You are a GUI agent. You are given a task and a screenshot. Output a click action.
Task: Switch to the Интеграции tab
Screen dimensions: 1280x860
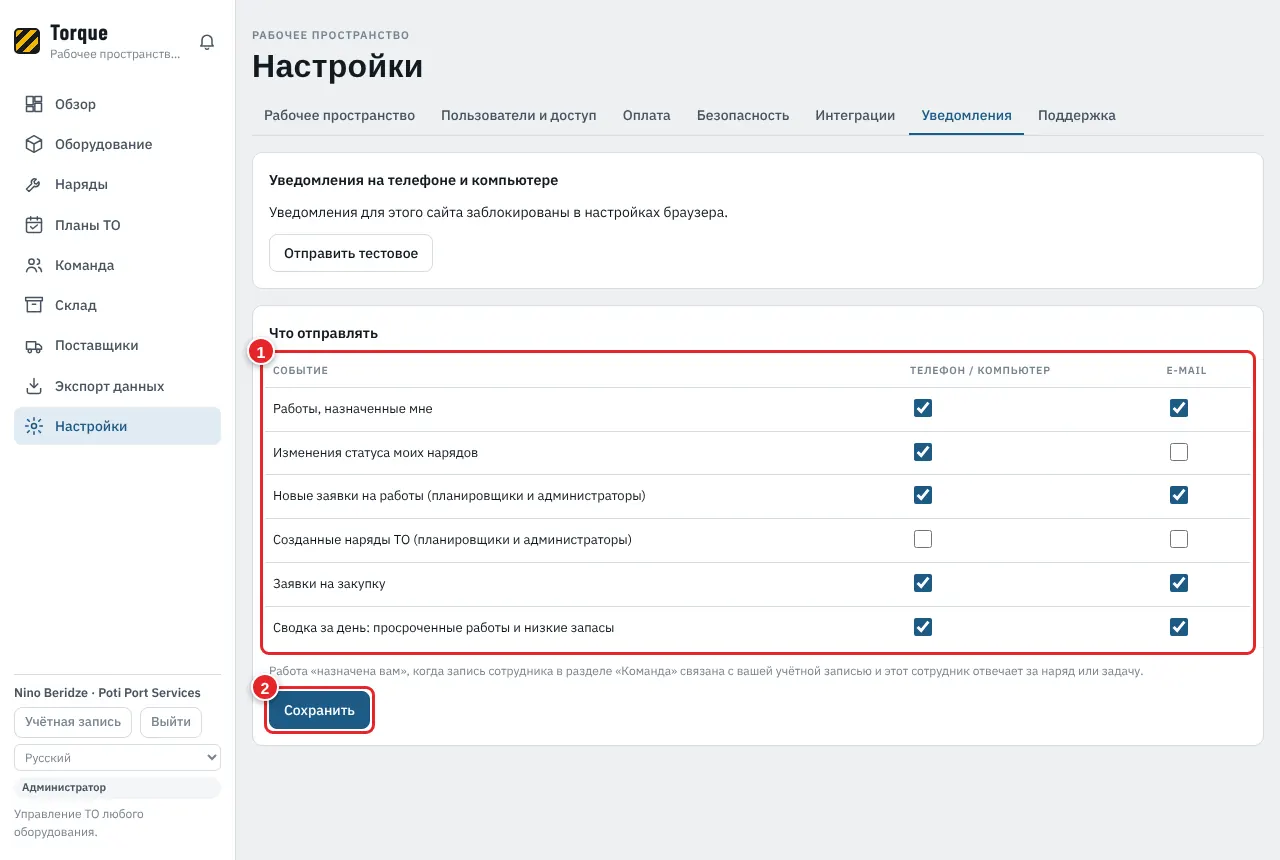point(855,115)
